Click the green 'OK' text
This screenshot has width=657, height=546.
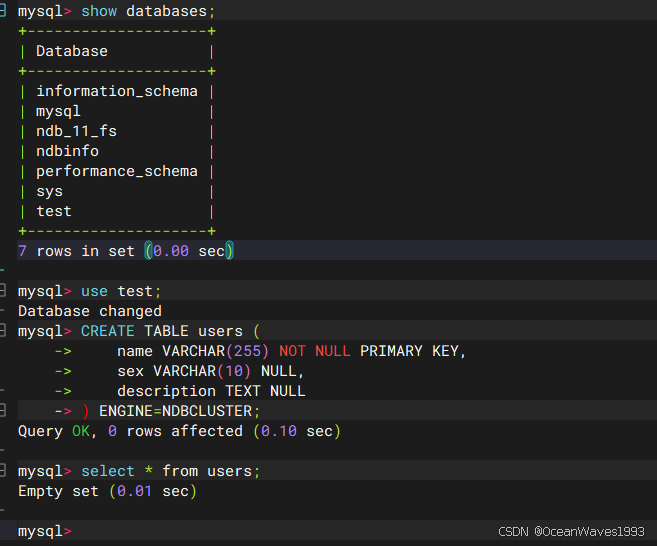[81, 431]
